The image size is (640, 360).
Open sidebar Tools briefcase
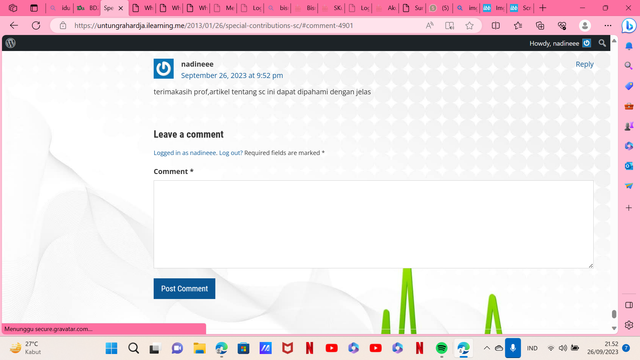click(x=629, y=106)
